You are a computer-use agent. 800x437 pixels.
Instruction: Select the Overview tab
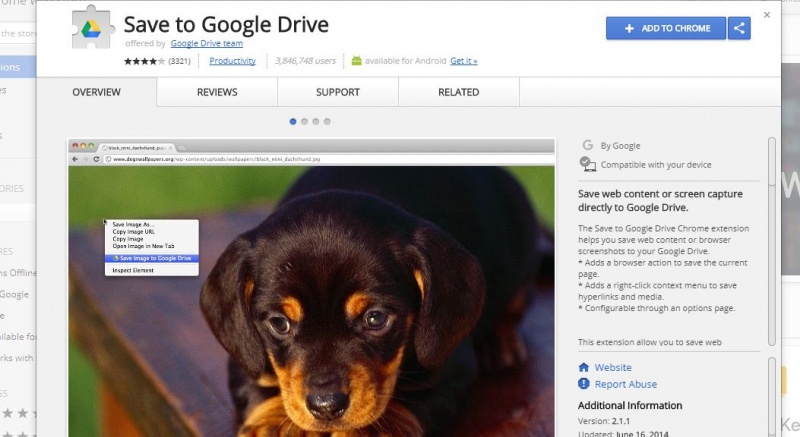pos(96,92)
